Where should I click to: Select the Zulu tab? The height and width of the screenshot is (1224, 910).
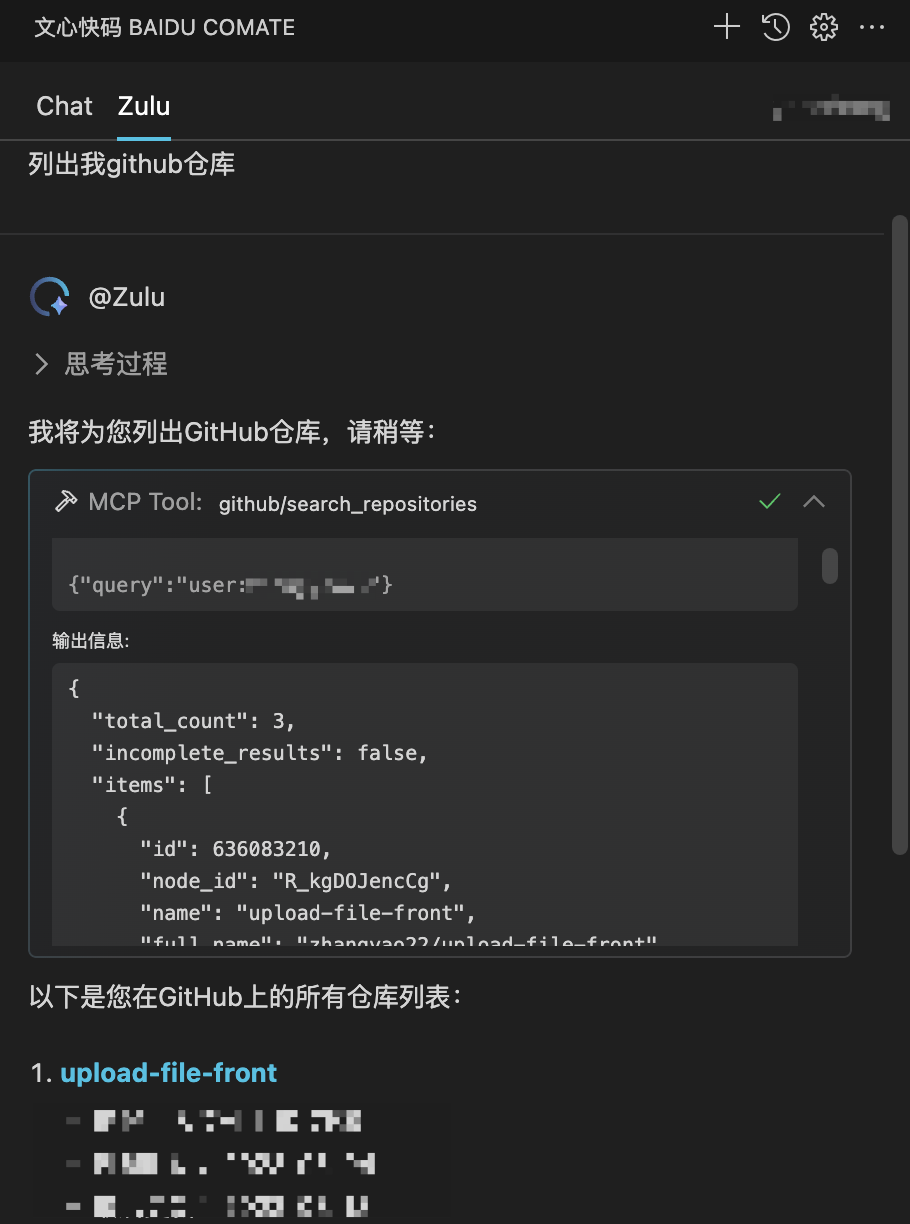[x=144, y=106]
